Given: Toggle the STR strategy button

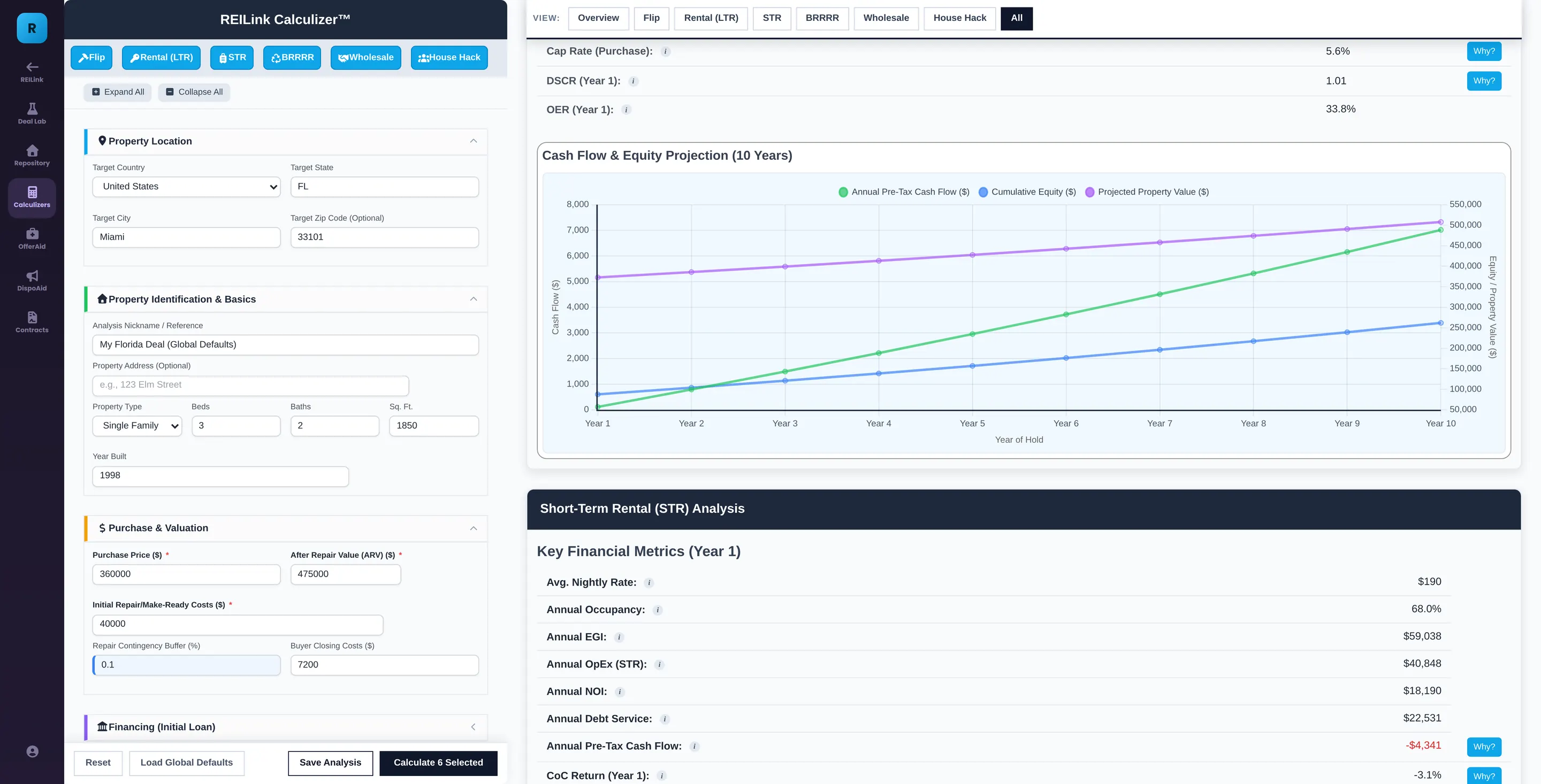Looking at the screenshot, I should pyautogui.click(x=232, y=57).
